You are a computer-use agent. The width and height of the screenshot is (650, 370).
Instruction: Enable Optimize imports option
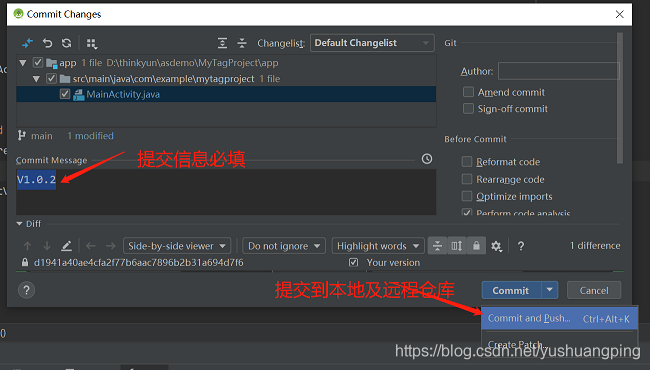pyautogui.click(x=467, y=196)
